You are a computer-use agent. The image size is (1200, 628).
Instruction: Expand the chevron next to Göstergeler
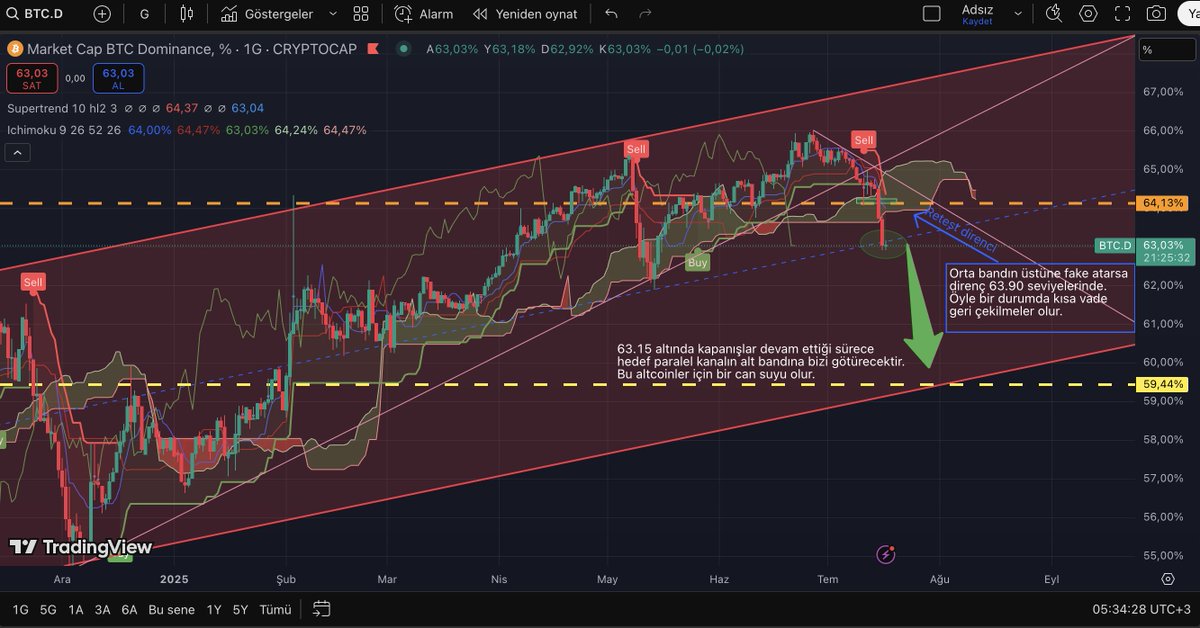click(x=332, y=14)
